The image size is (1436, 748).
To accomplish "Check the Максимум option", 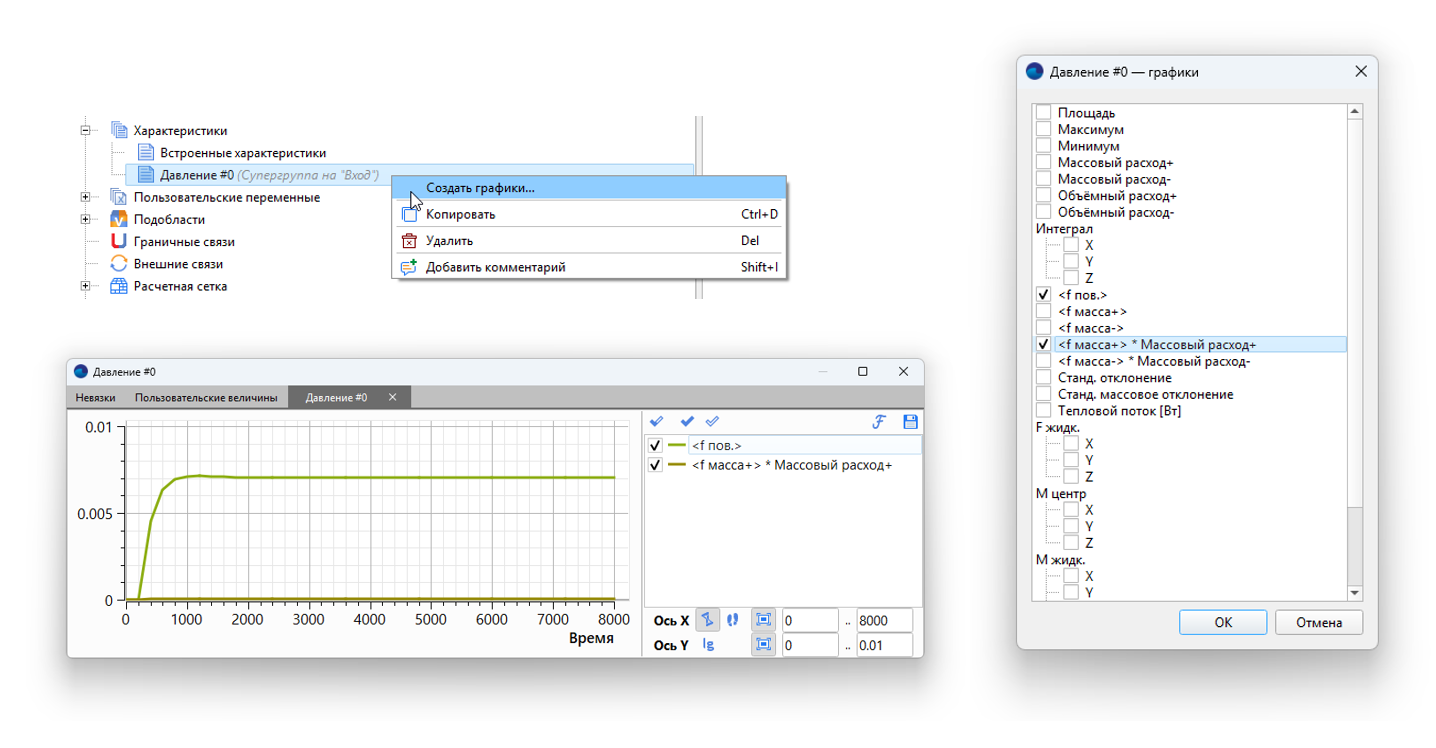I will 1044,130.
